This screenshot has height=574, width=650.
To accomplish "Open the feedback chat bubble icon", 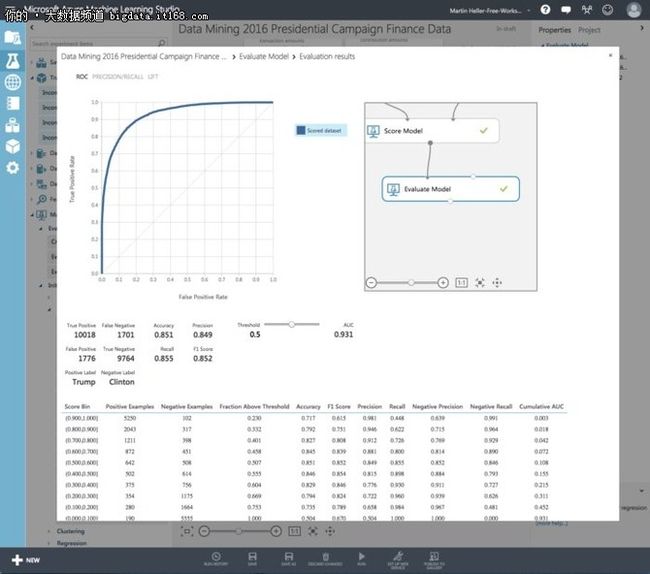I will [x=566, y=10].
